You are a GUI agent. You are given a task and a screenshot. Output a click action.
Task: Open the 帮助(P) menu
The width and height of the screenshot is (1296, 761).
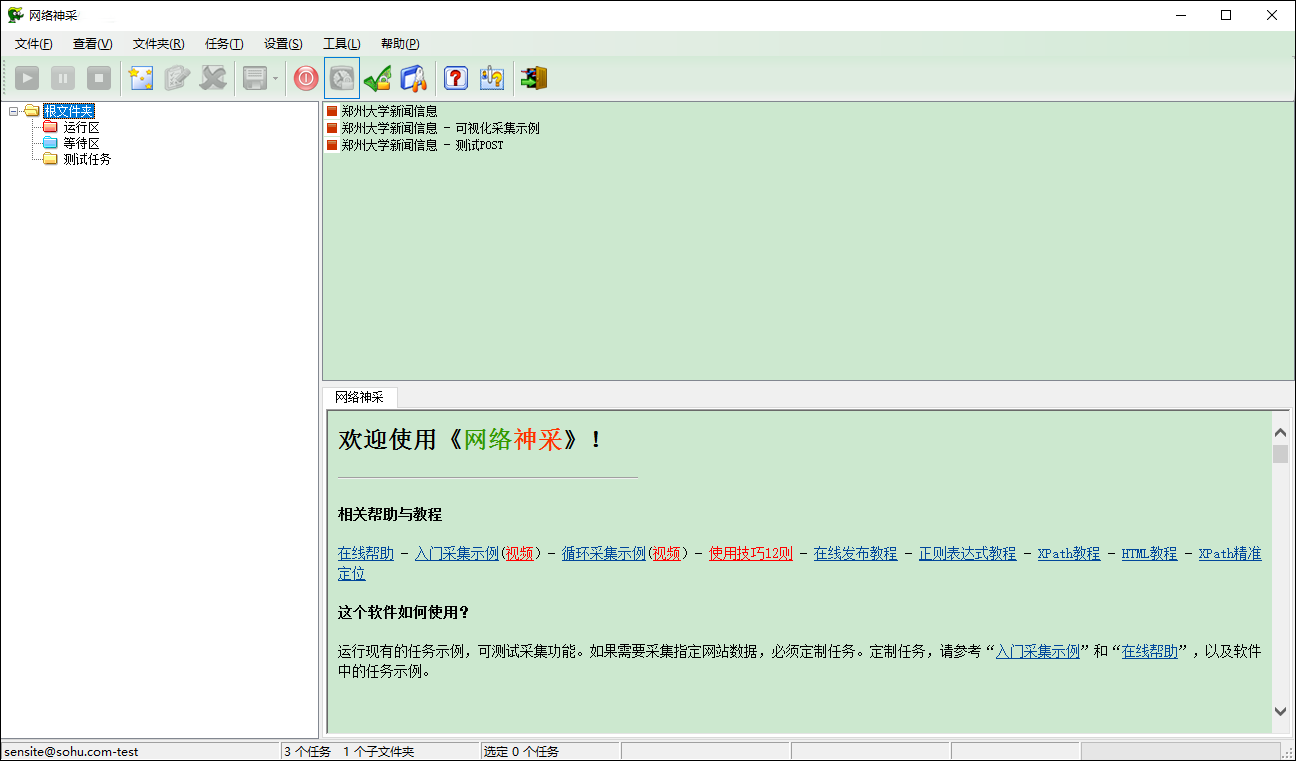[398, 43]
